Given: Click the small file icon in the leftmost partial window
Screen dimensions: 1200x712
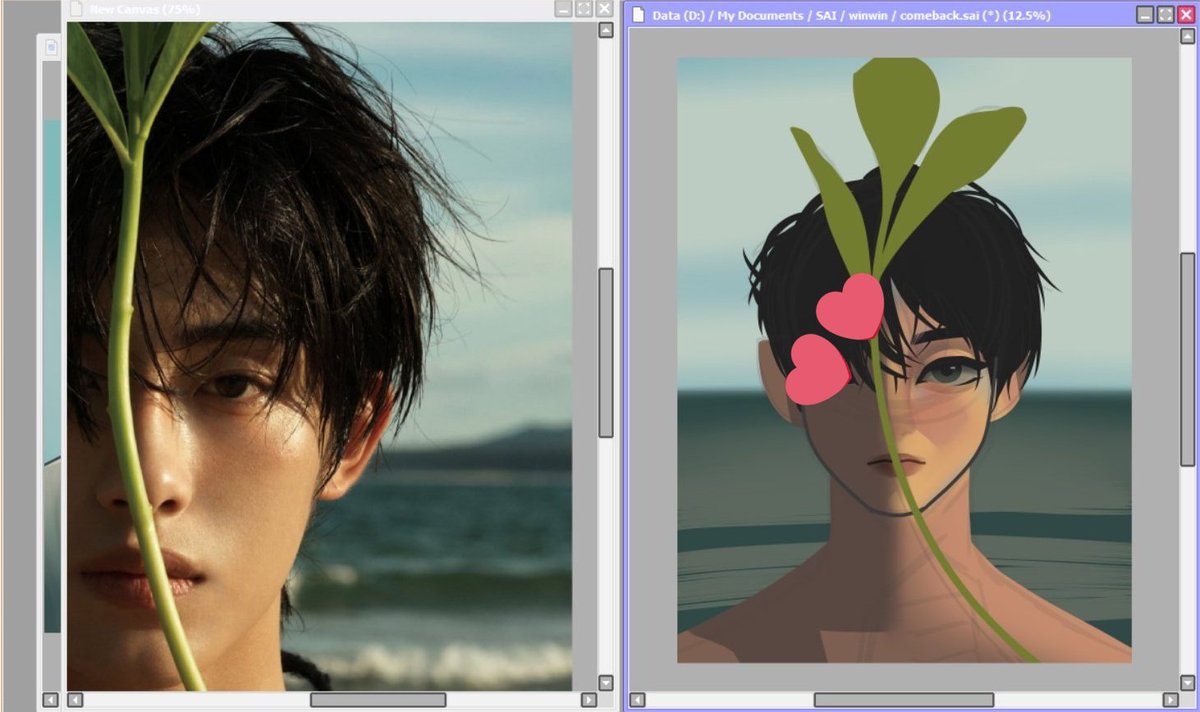Looking at the screenshot, I should (x=50, y=46).
